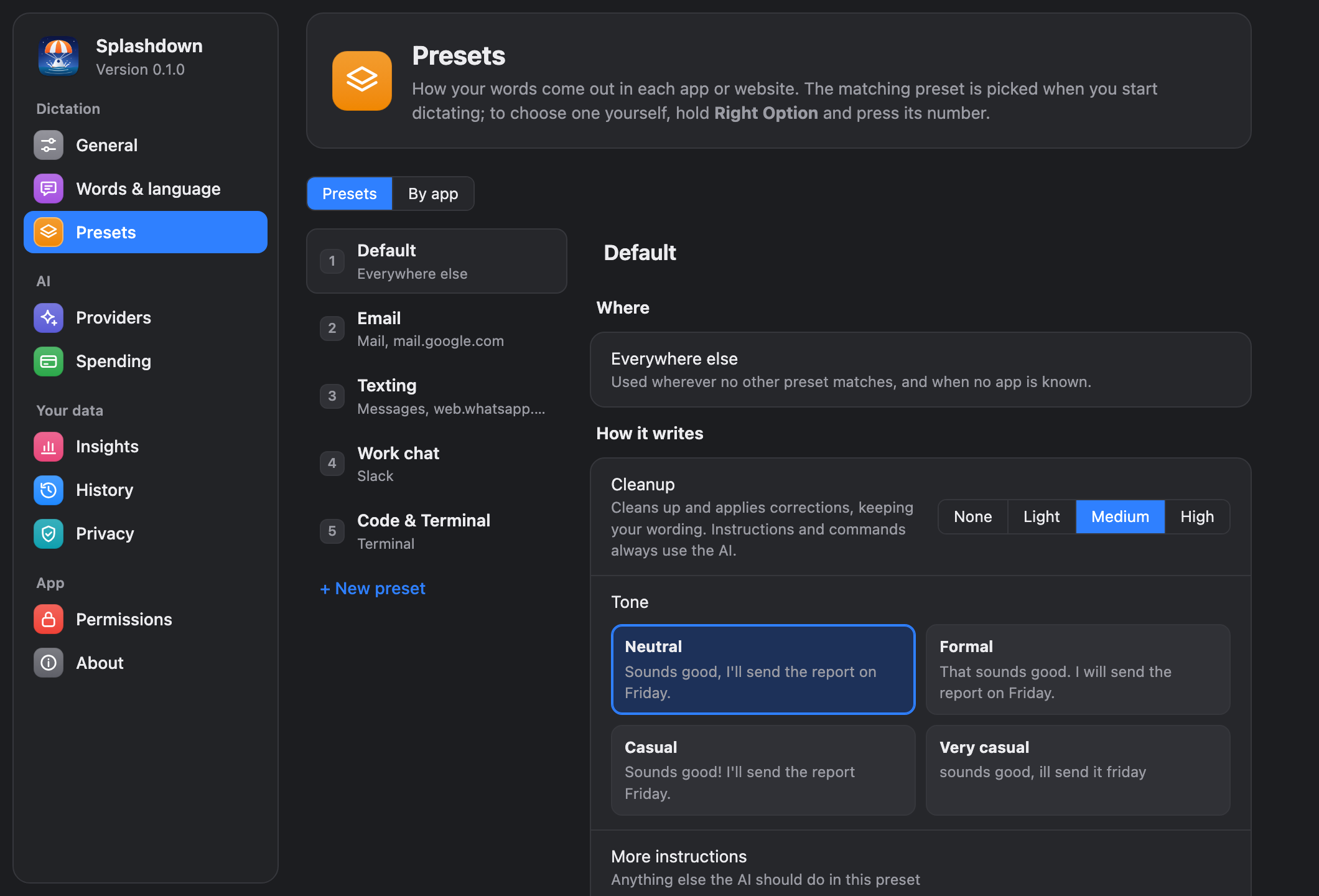Select the Code & Terminal preset row
The image size is (1319, 896).
click(437, 531)
